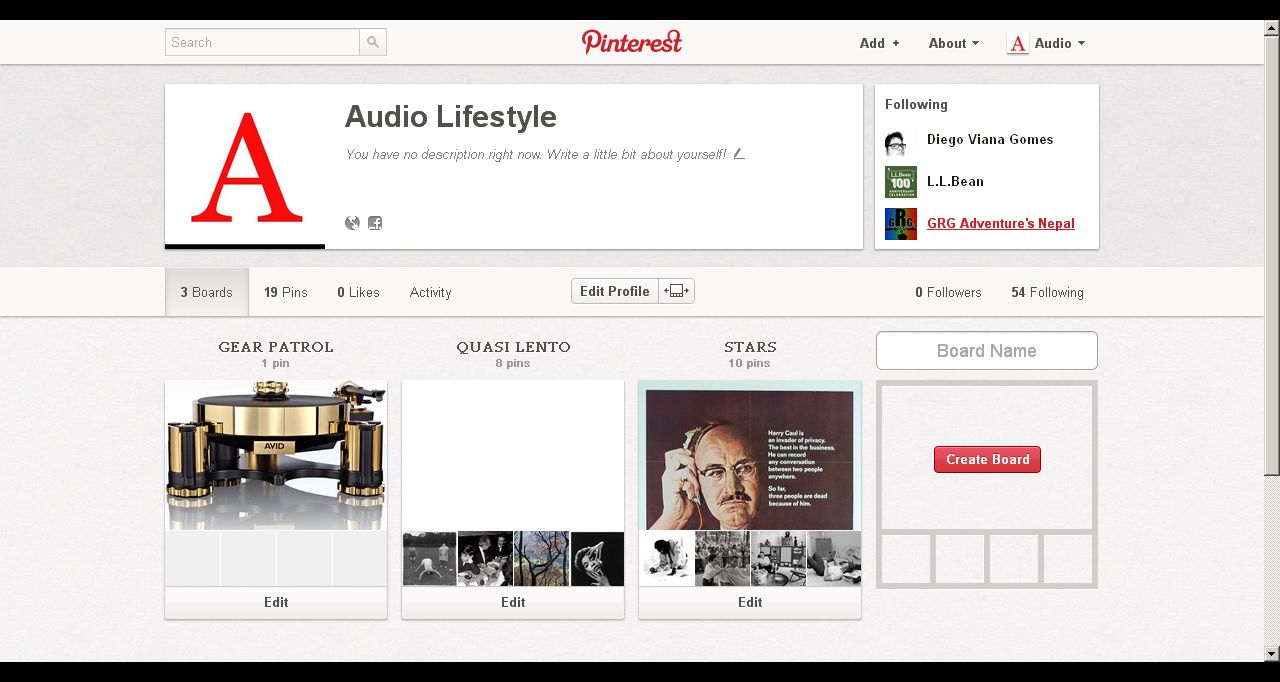Viewport: 1280px width, 682px height.
Task: View the 54 Following list
Action: (x=1047, y=292)
